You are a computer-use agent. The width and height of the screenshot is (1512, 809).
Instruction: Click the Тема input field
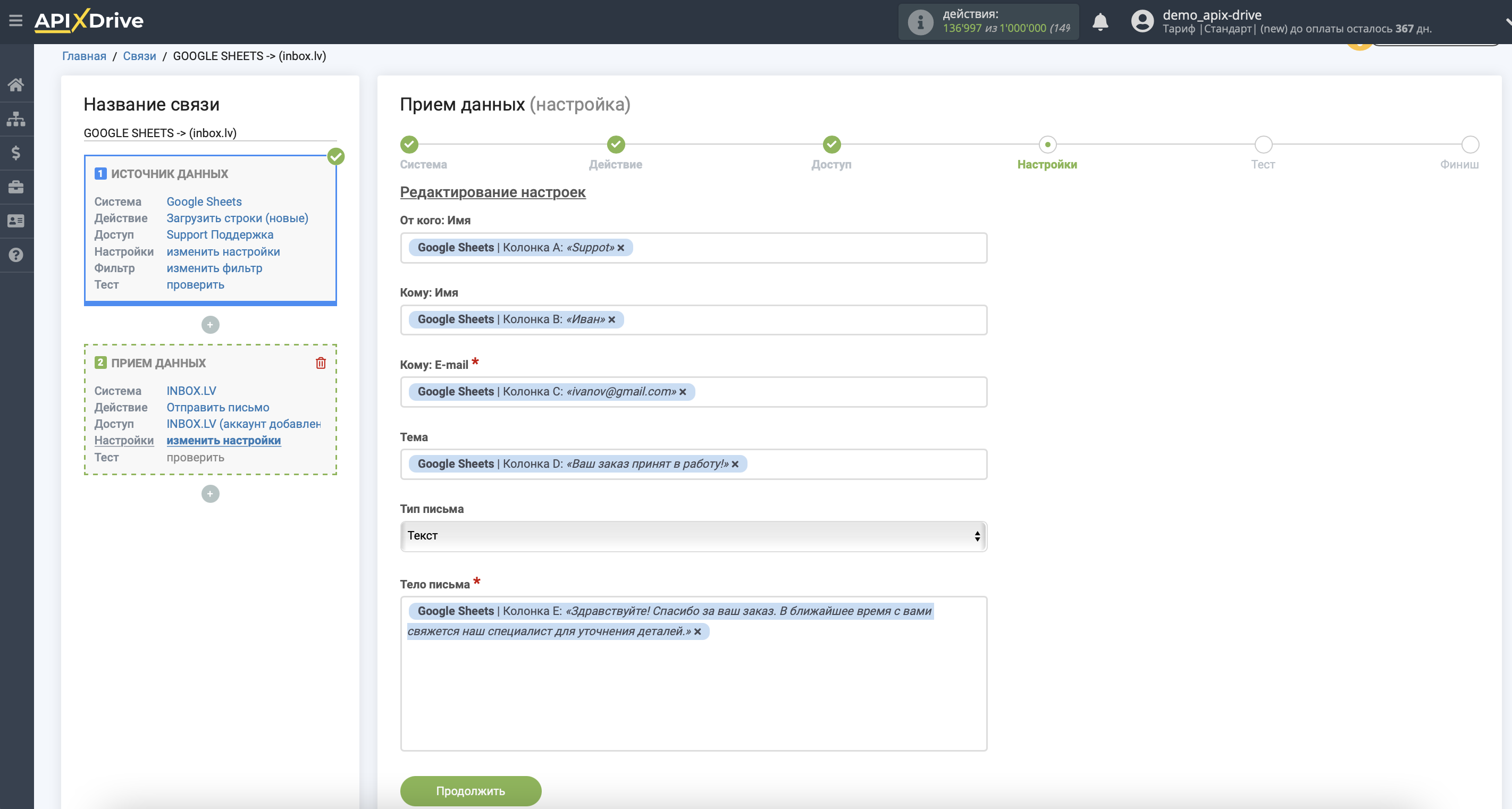[x=693, y=464]
